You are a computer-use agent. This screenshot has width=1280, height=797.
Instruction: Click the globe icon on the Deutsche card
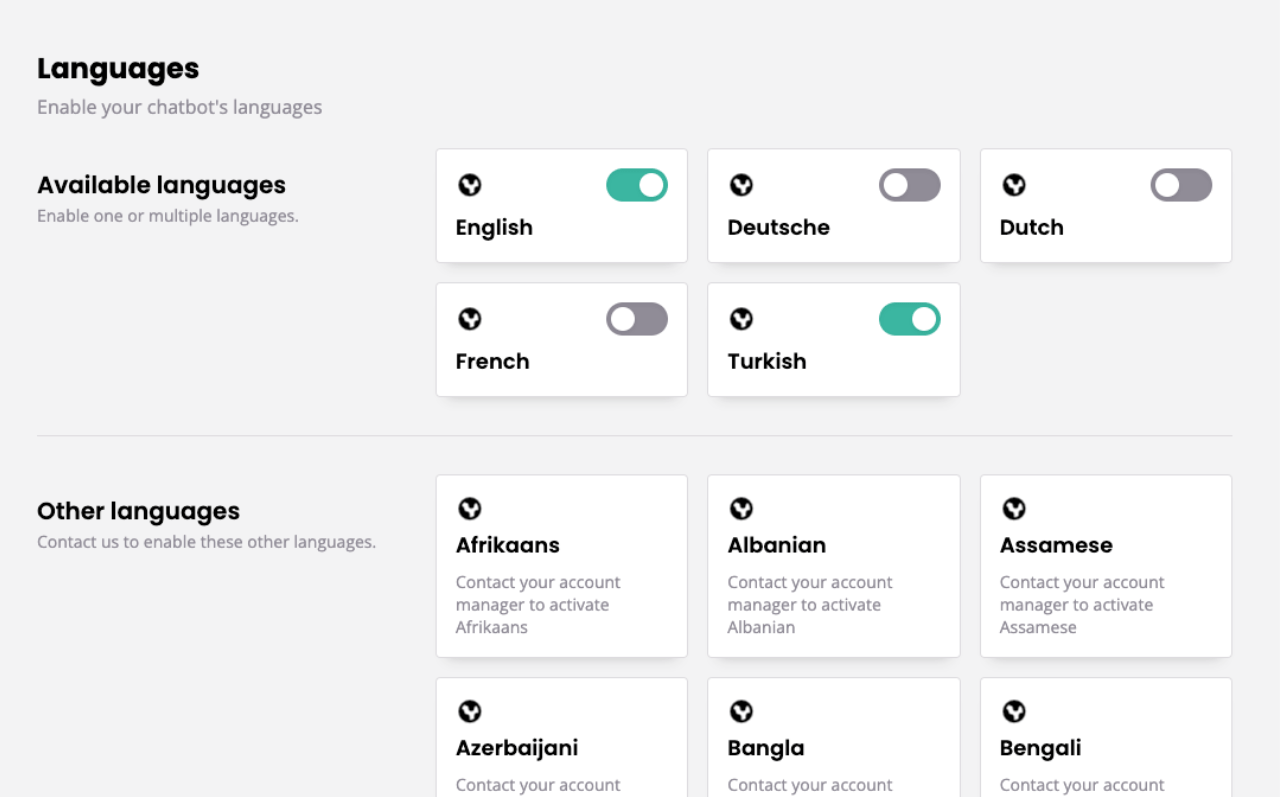741,185
